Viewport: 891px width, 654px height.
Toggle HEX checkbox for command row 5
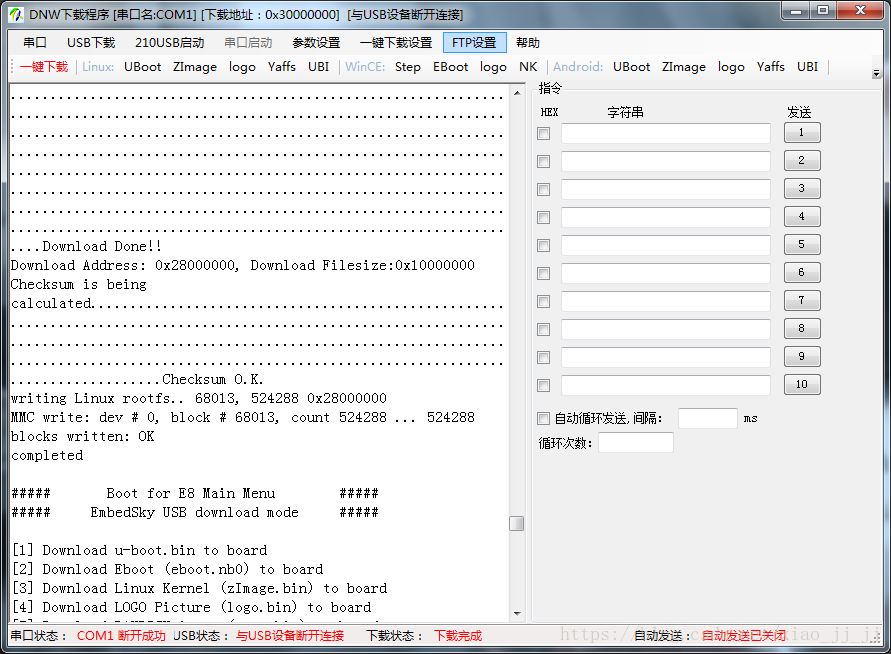coord(544,245)
